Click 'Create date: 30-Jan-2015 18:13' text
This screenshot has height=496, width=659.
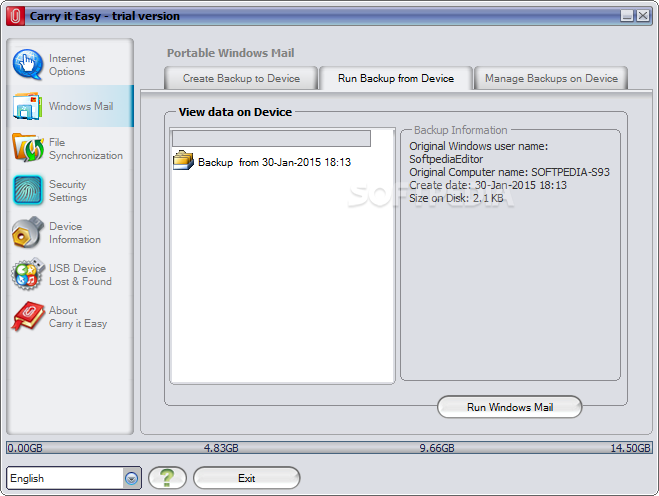click(488, 185)
